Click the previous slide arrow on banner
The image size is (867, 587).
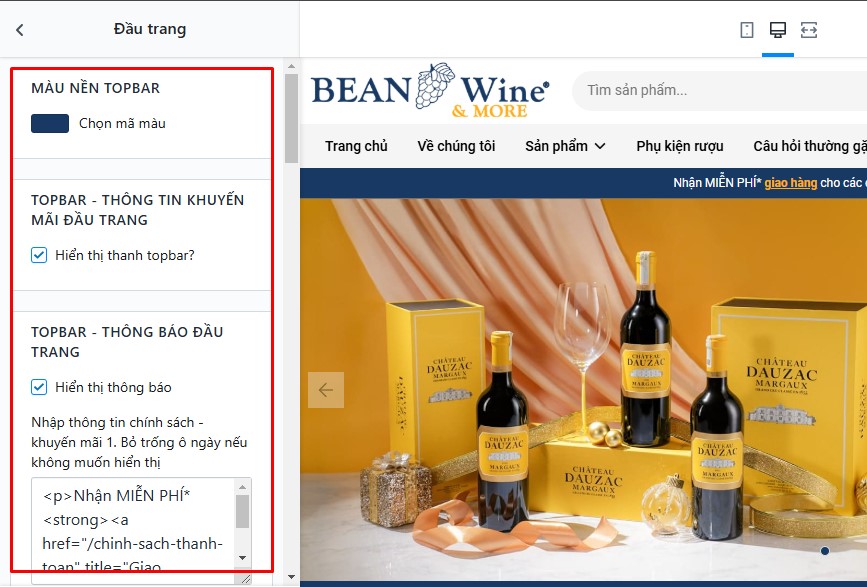pyautogui.click(x=326, y=390)
